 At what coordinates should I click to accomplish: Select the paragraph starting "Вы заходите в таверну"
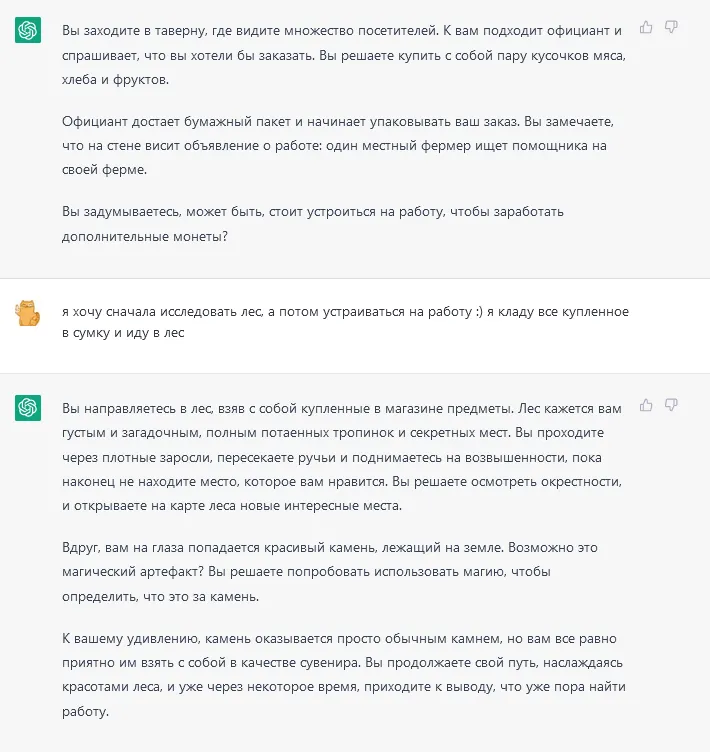(344, 55)
